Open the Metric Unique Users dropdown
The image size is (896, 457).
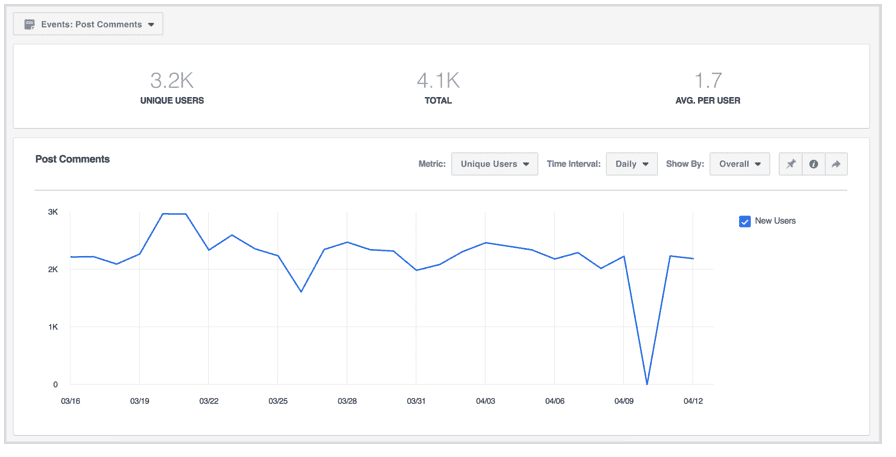tap(494, 164)
